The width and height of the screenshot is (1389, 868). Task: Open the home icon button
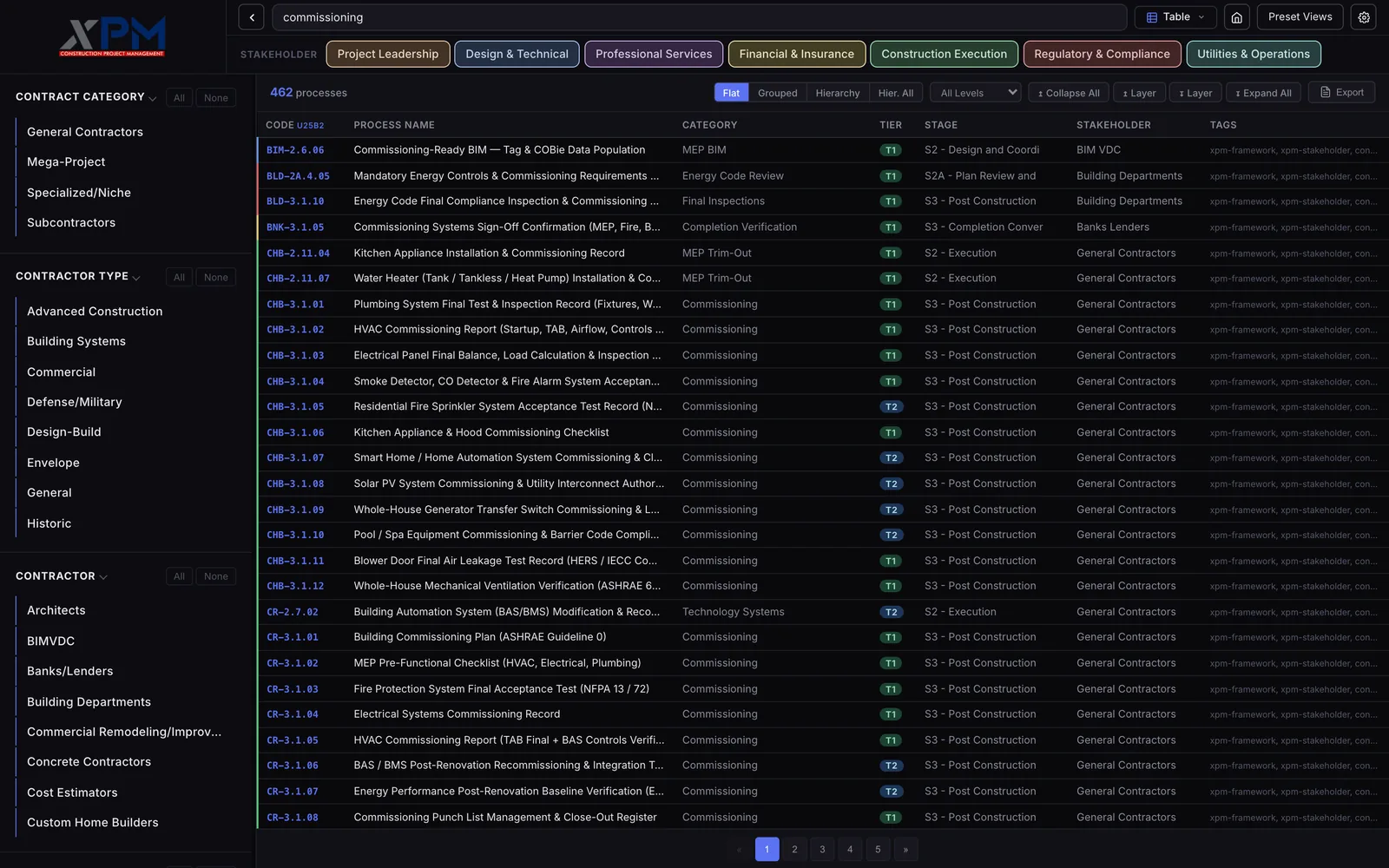click(x=1237, y=17)
